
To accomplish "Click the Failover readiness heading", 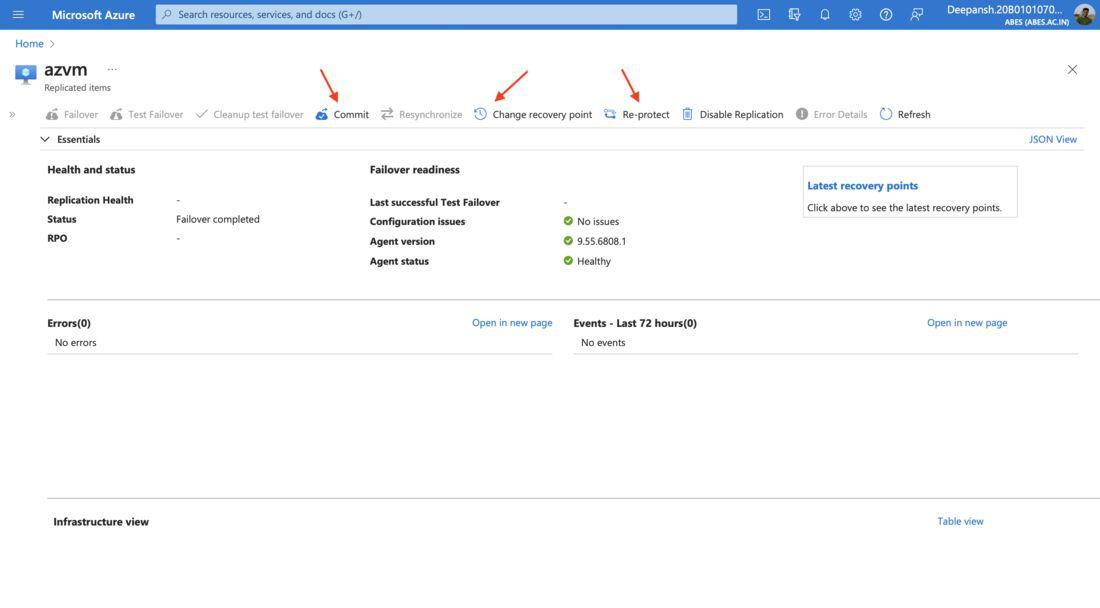I will click(x=415, y=170).
